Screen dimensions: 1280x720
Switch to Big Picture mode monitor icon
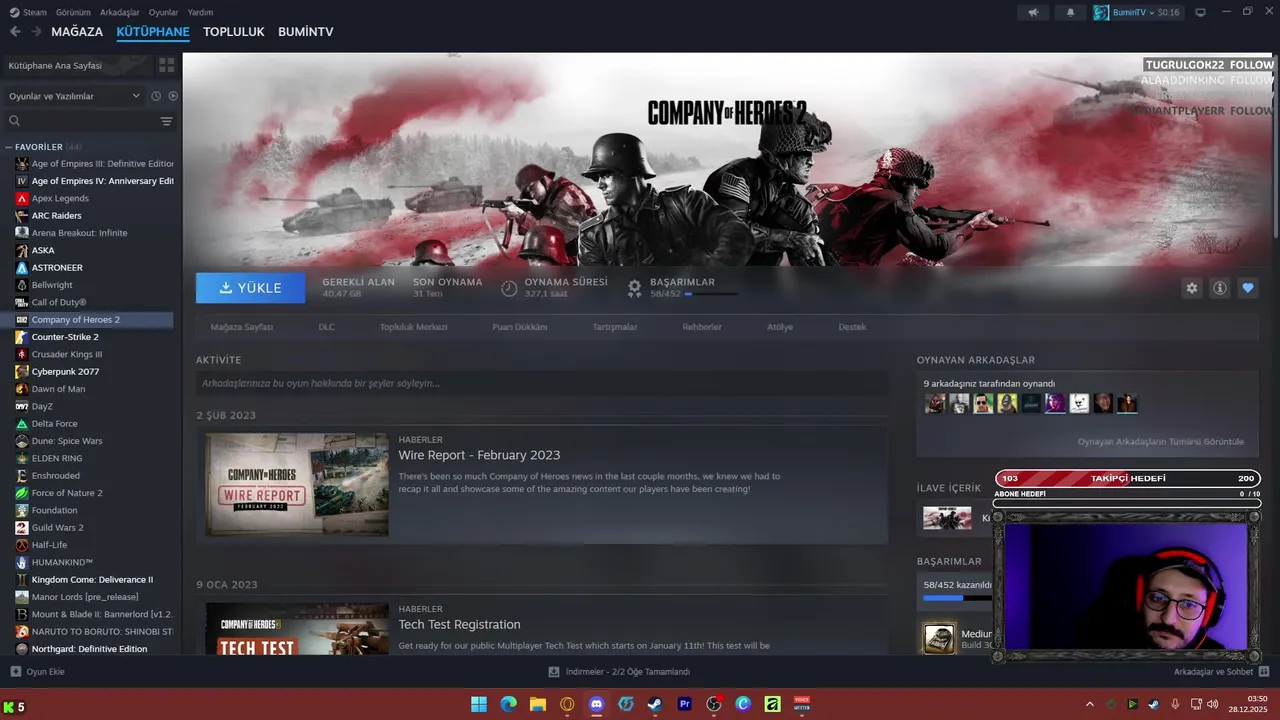click(1200, 12)
